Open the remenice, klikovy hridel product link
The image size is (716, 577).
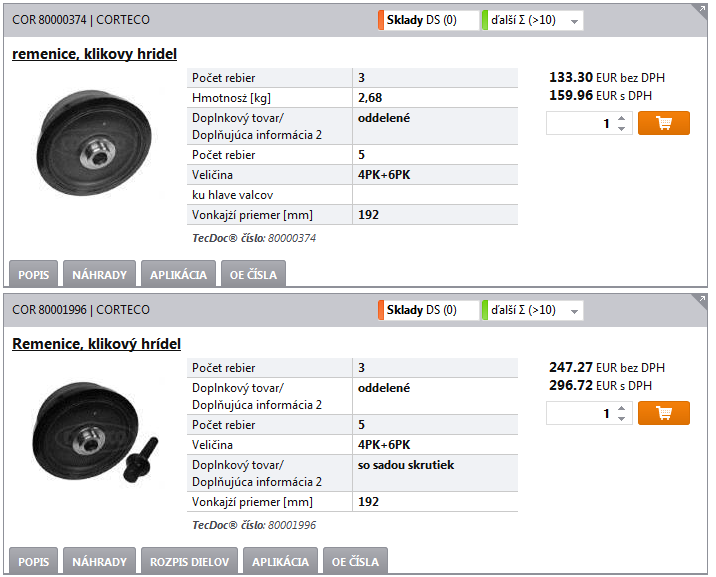94,54
